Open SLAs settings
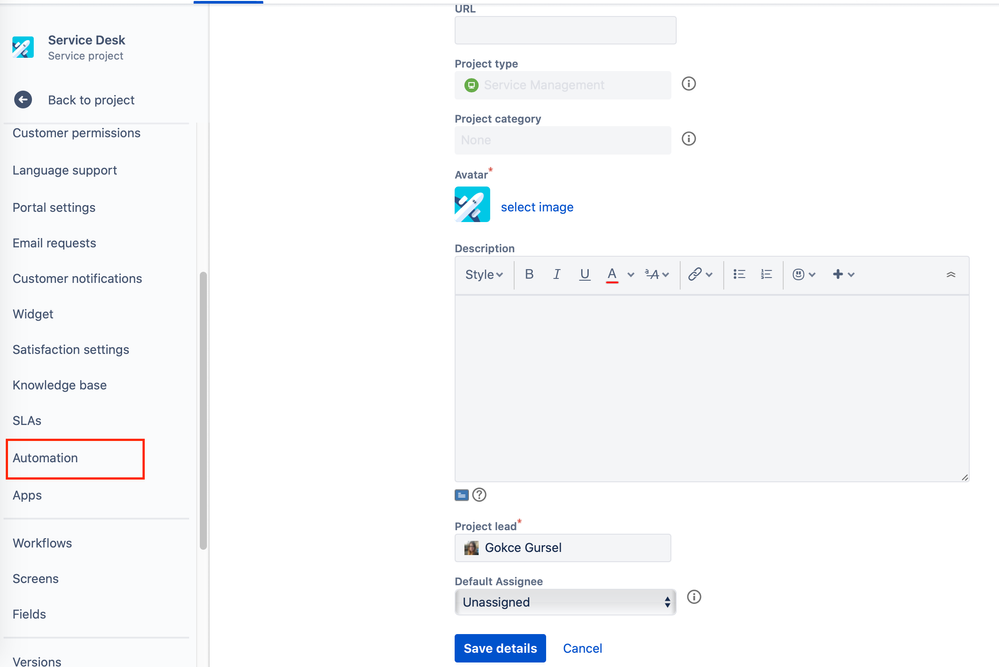This screenshot has height=667, width=999. pyautogui.click(x=27, y=420)
